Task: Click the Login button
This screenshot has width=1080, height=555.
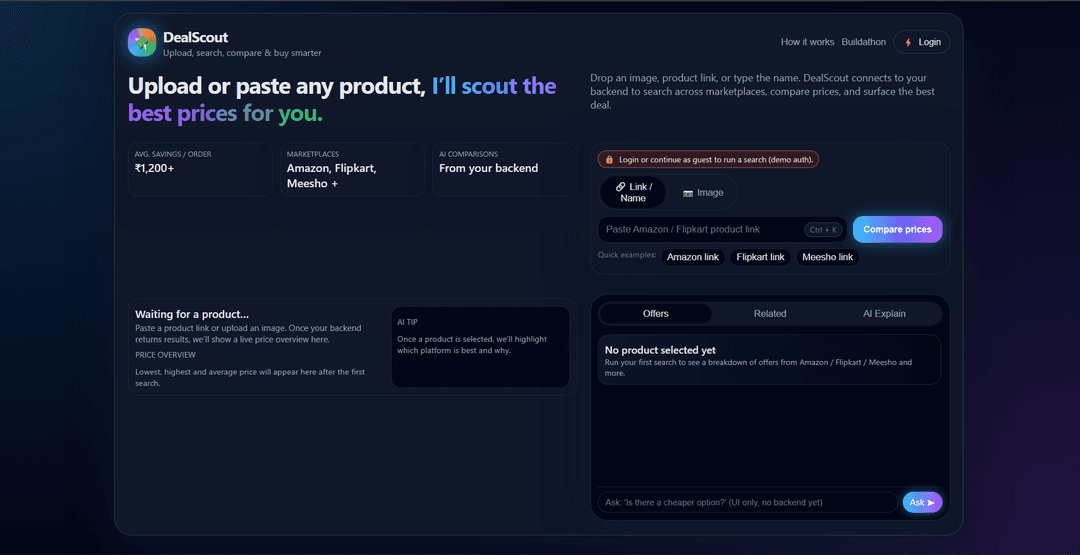Action: (x=922, y=42)
